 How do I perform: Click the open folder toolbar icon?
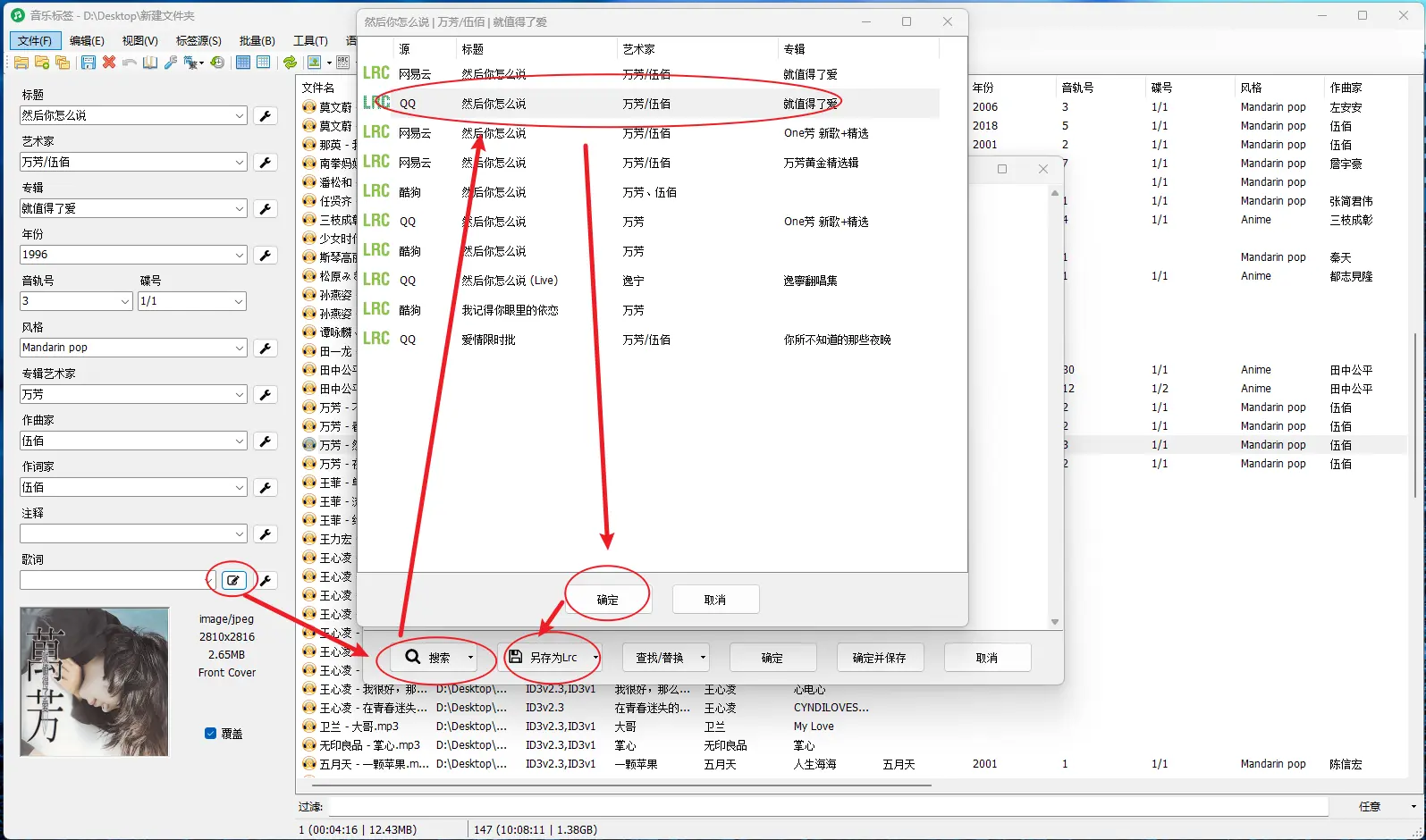pos(21,63)
